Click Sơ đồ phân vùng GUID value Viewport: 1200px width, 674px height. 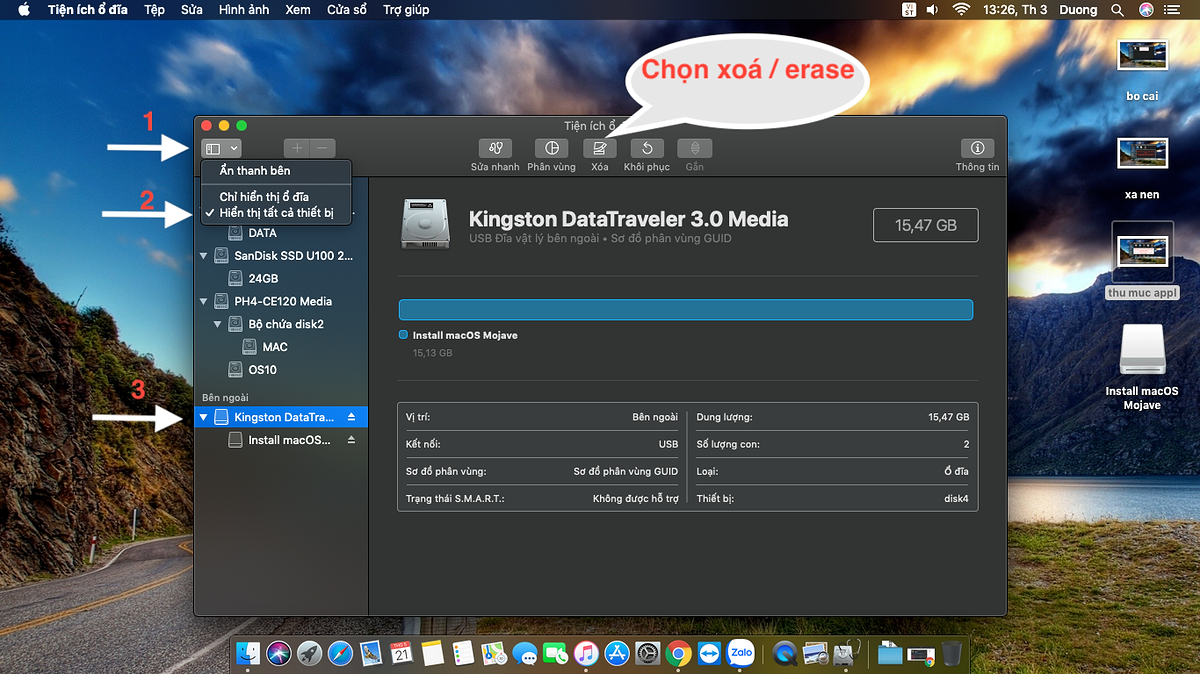coord(626,471)
